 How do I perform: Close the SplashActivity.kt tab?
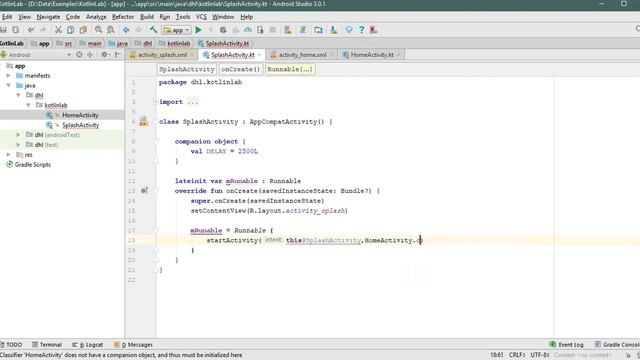tap(259, 55)
